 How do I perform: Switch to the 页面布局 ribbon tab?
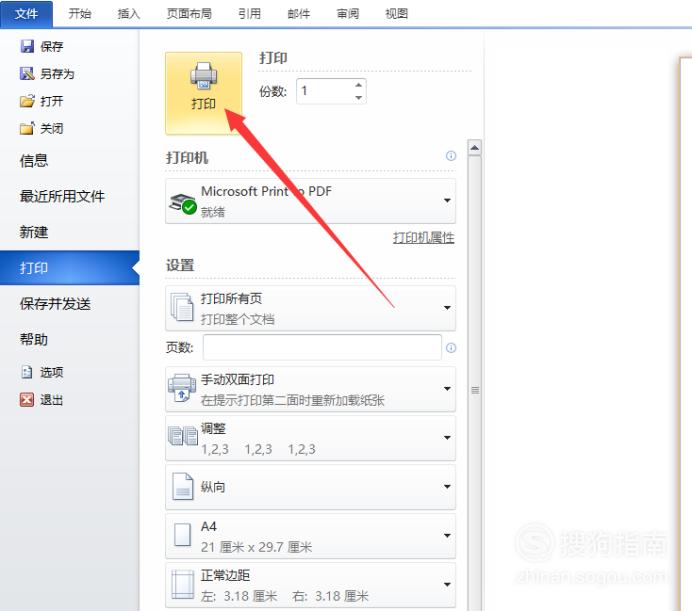189,14
